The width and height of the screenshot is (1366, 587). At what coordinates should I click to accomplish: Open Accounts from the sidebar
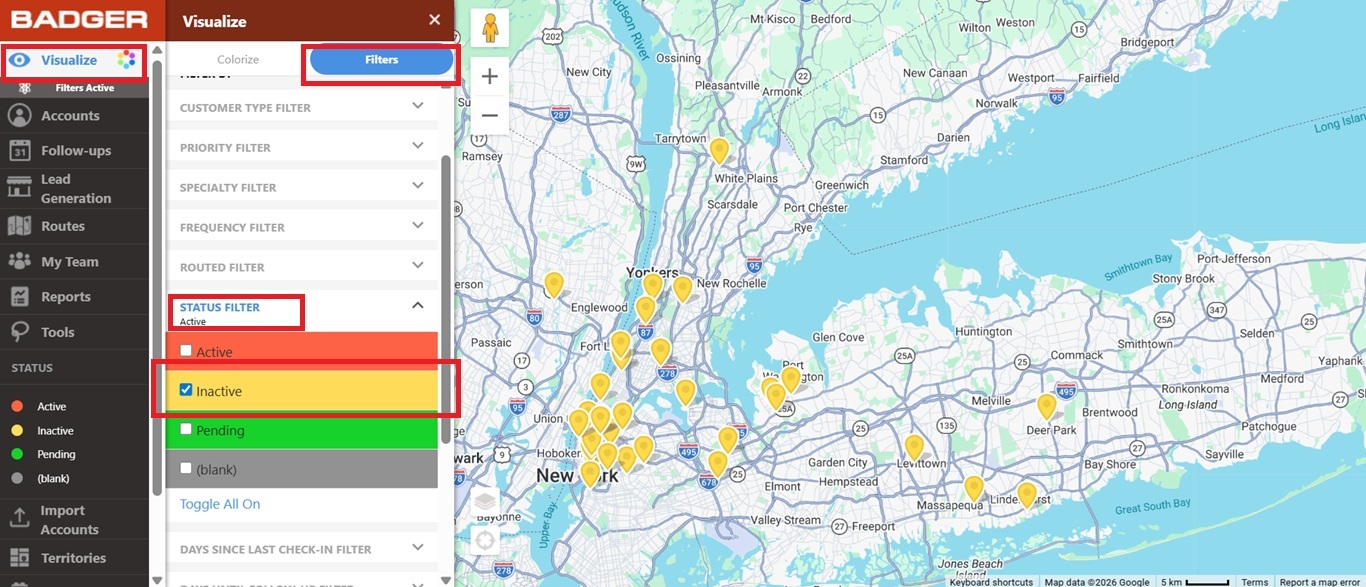(x=70, y=116)
